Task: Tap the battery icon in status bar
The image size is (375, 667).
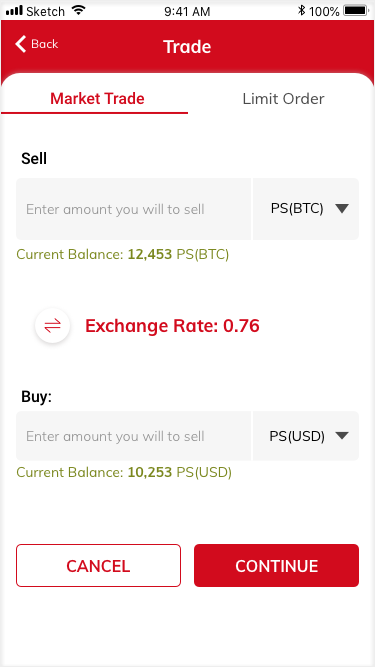Action: (x=357, y=11)
